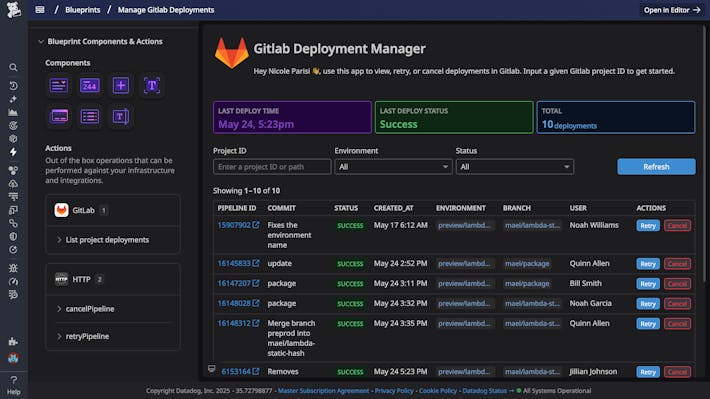Click the Gitlab fox logo

click(231, 53)
